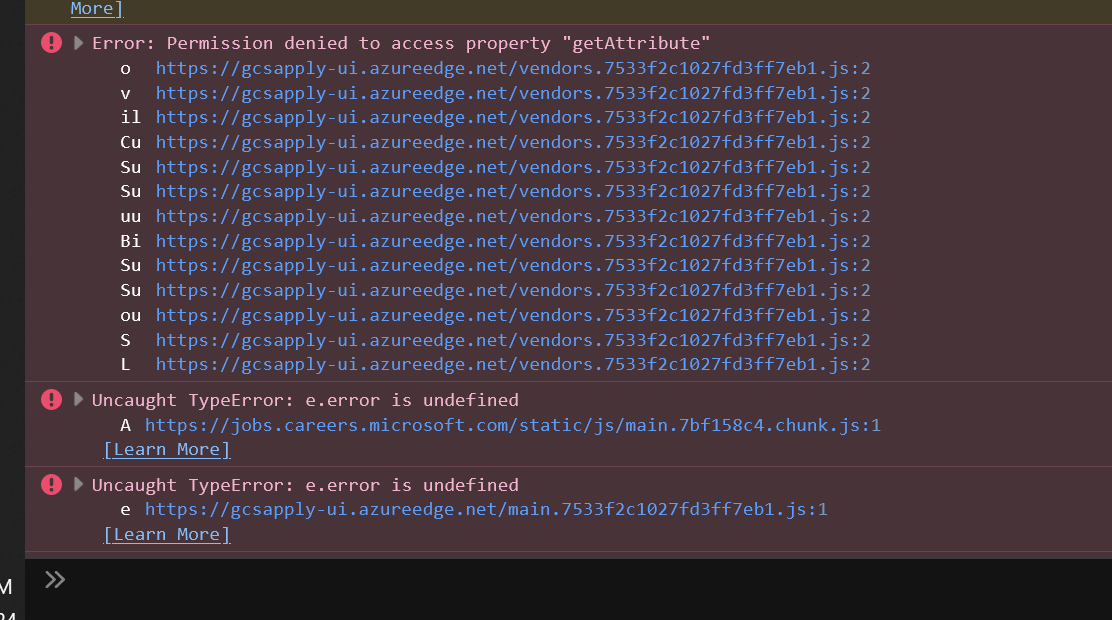
Task: Click the first TypeError error icon
Action: point(51,399)
